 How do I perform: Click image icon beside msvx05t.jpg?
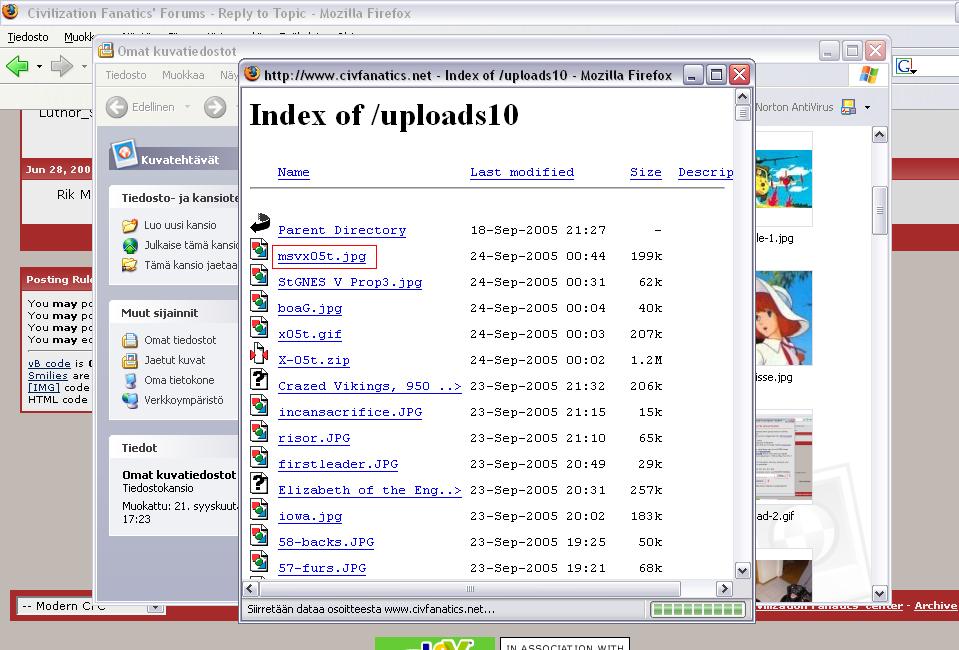tap(259, 249)
